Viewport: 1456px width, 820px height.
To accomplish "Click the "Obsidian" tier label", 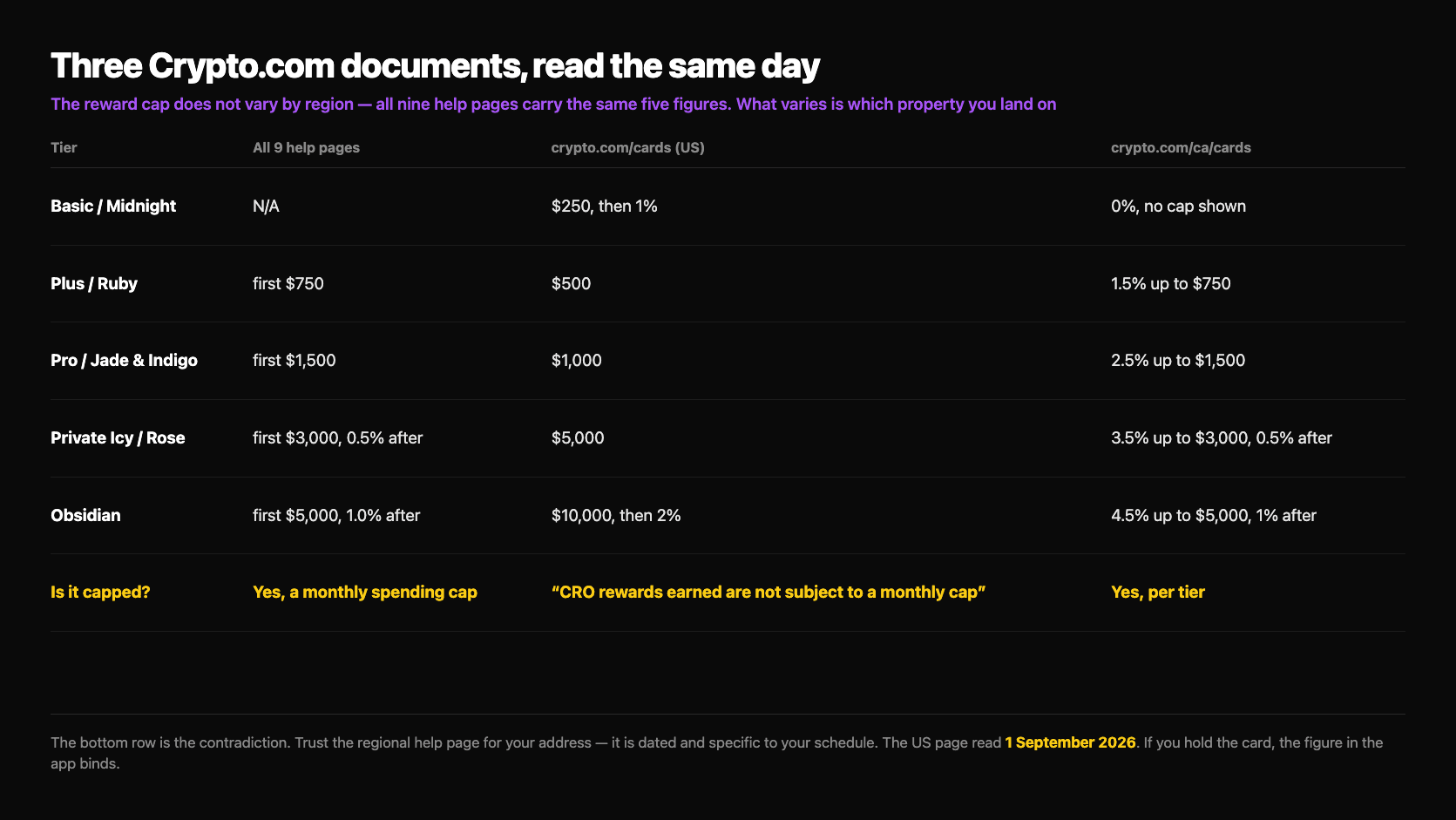I will pos(85,516).
